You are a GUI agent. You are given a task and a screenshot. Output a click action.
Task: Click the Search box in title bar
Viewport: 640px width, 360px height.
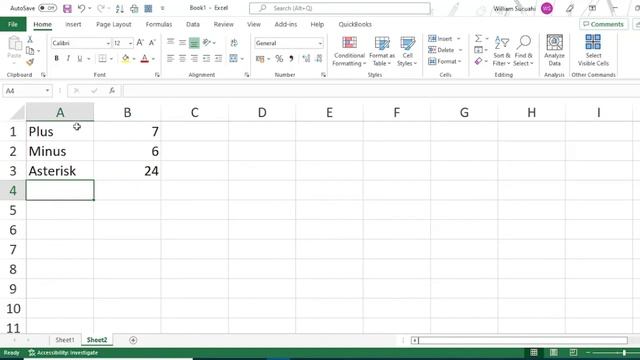340,8
